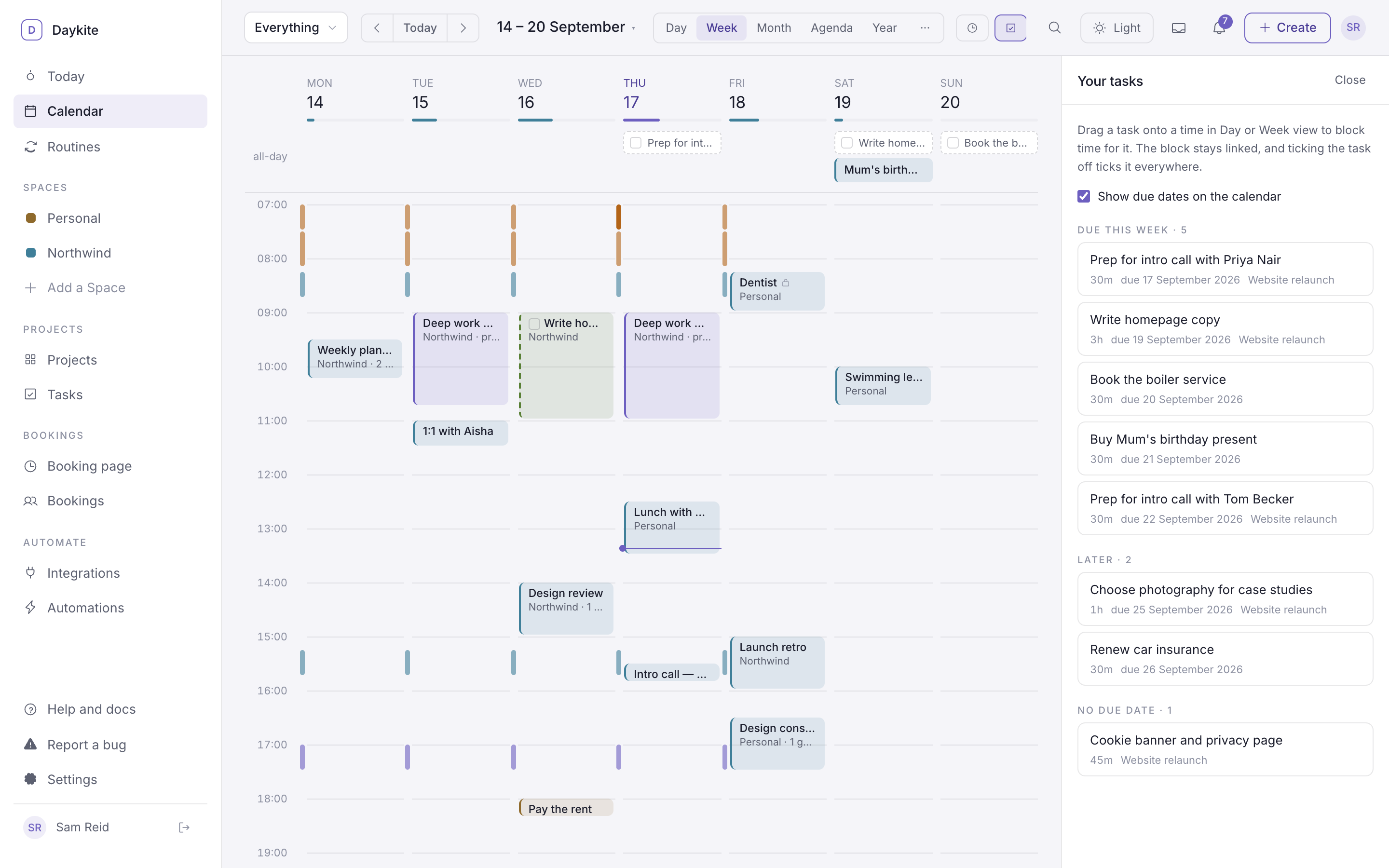Open Sam Reid profile at bottom
1389x868 pixels.
tap(82, 827)
